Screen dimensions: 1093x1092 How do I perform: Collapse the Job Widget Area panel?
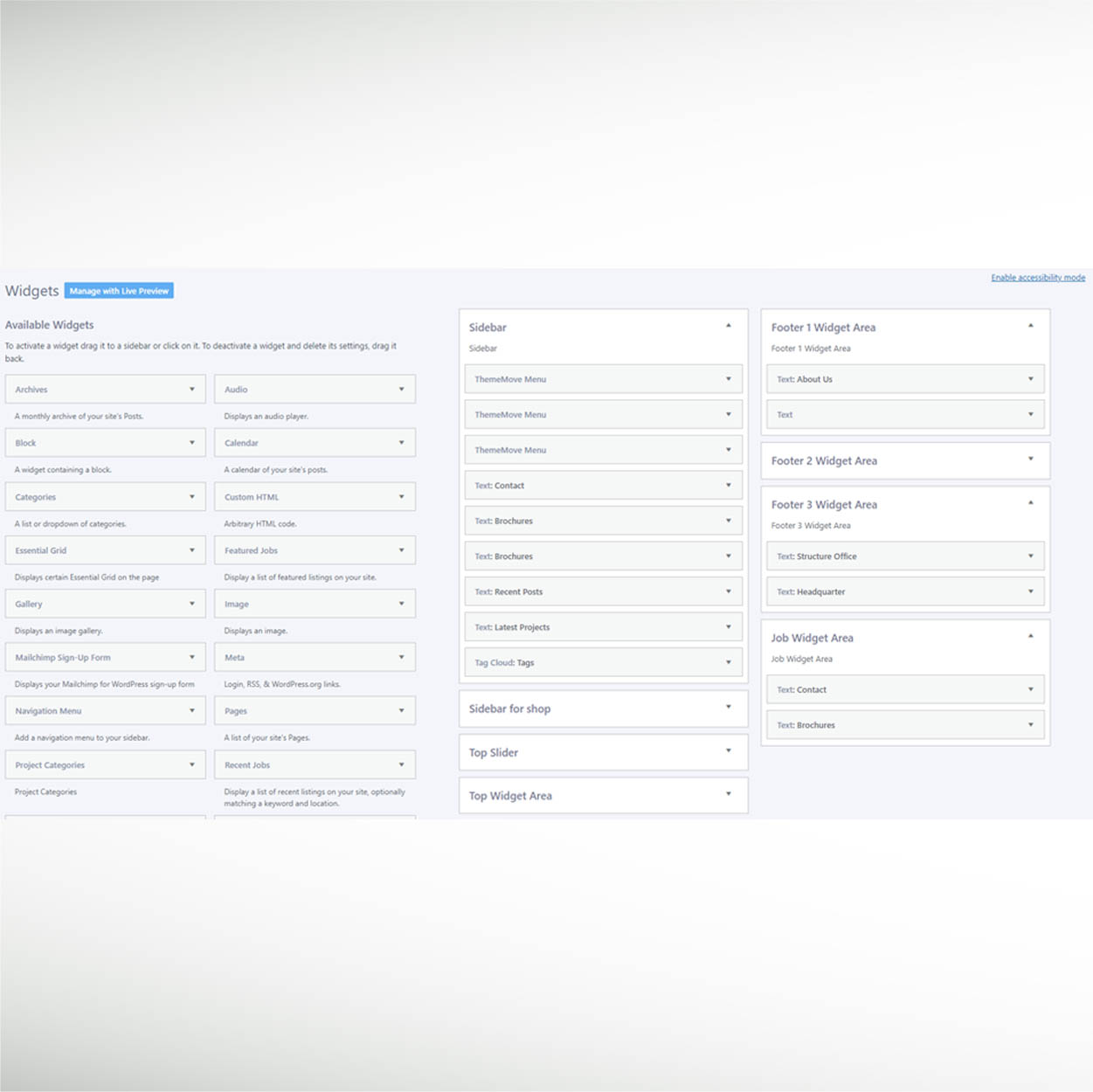click(1030, 637)
